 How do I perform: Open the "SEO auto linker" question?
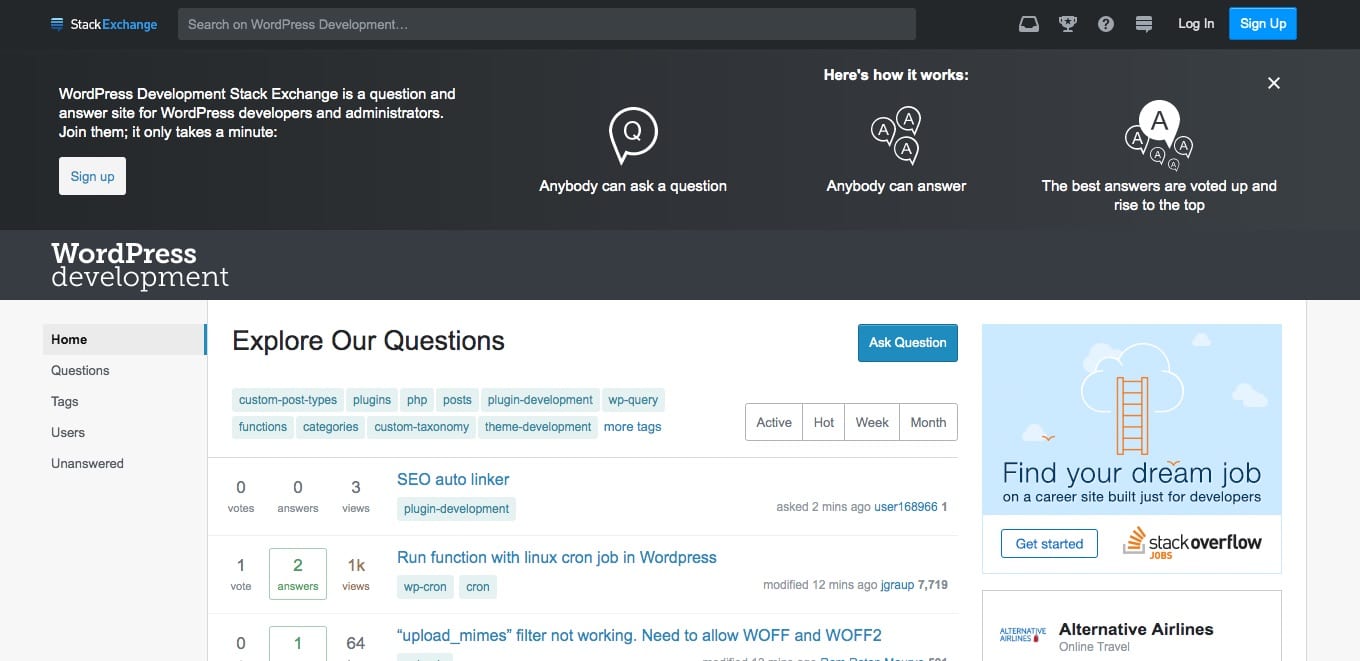tap(453, 479)
